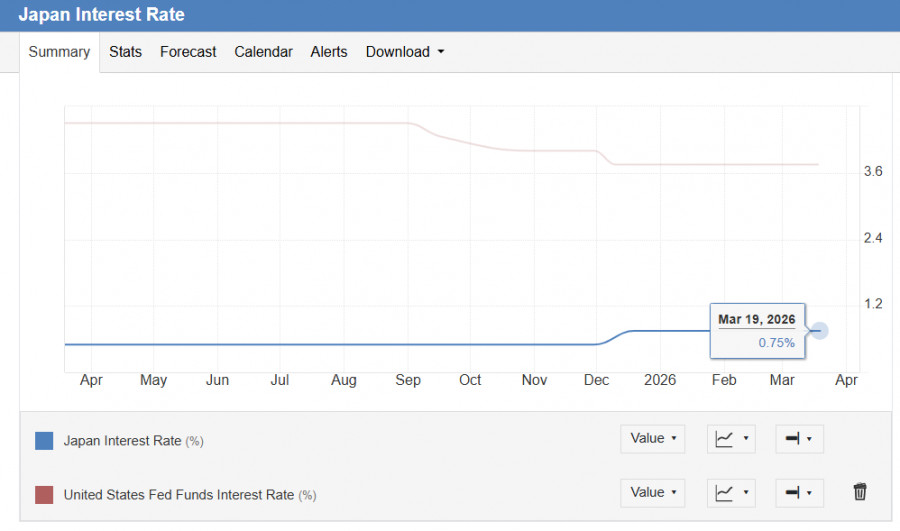
Task: Open axis position menu for US Fed Funds
Action: pos(799,492)
